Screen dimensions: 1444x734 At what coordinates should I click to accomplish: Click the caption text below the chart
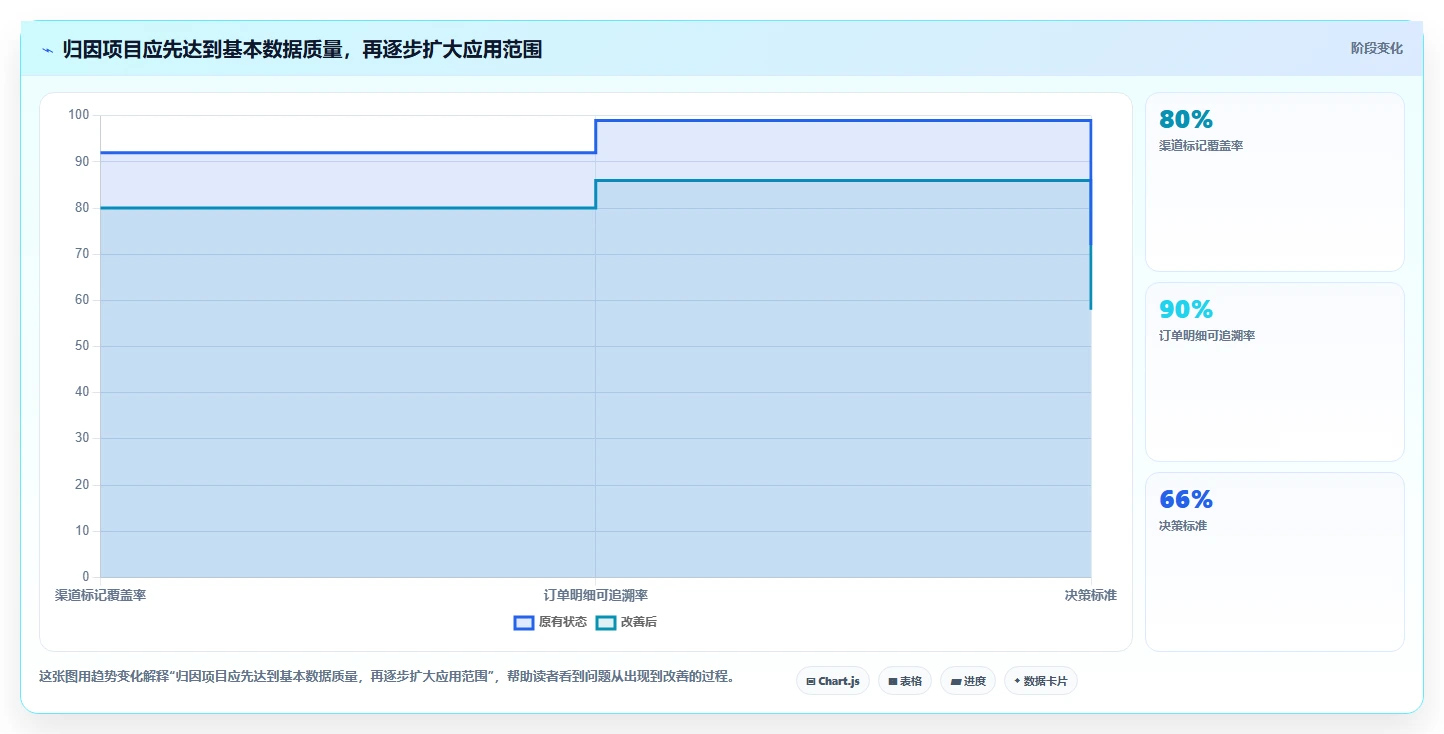[x=386, y=677]
